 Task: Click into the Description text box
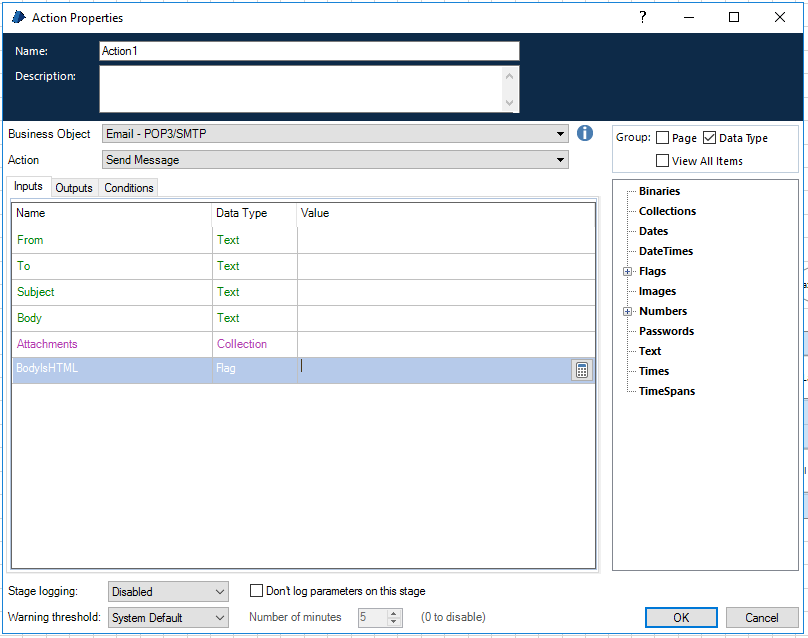301,89
